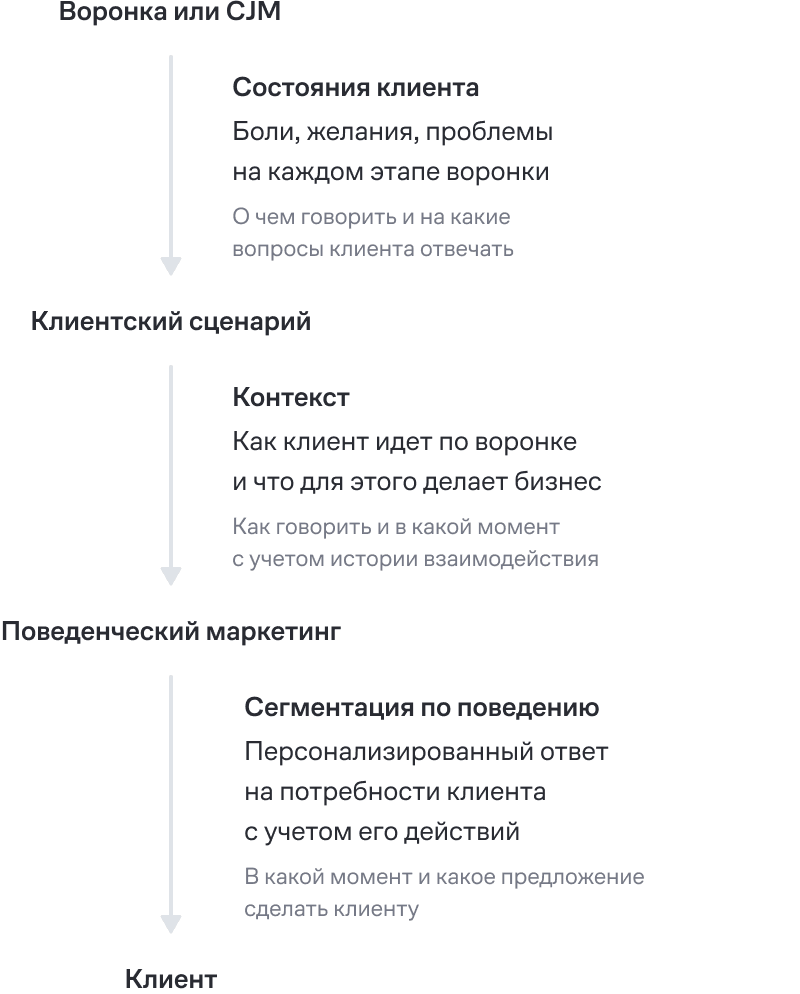The width and height of the screenshot is (800, 994).
Task: Click the arrowhead pointing to Поведенческий маркетинг
Action: click(x=171, y=576)
